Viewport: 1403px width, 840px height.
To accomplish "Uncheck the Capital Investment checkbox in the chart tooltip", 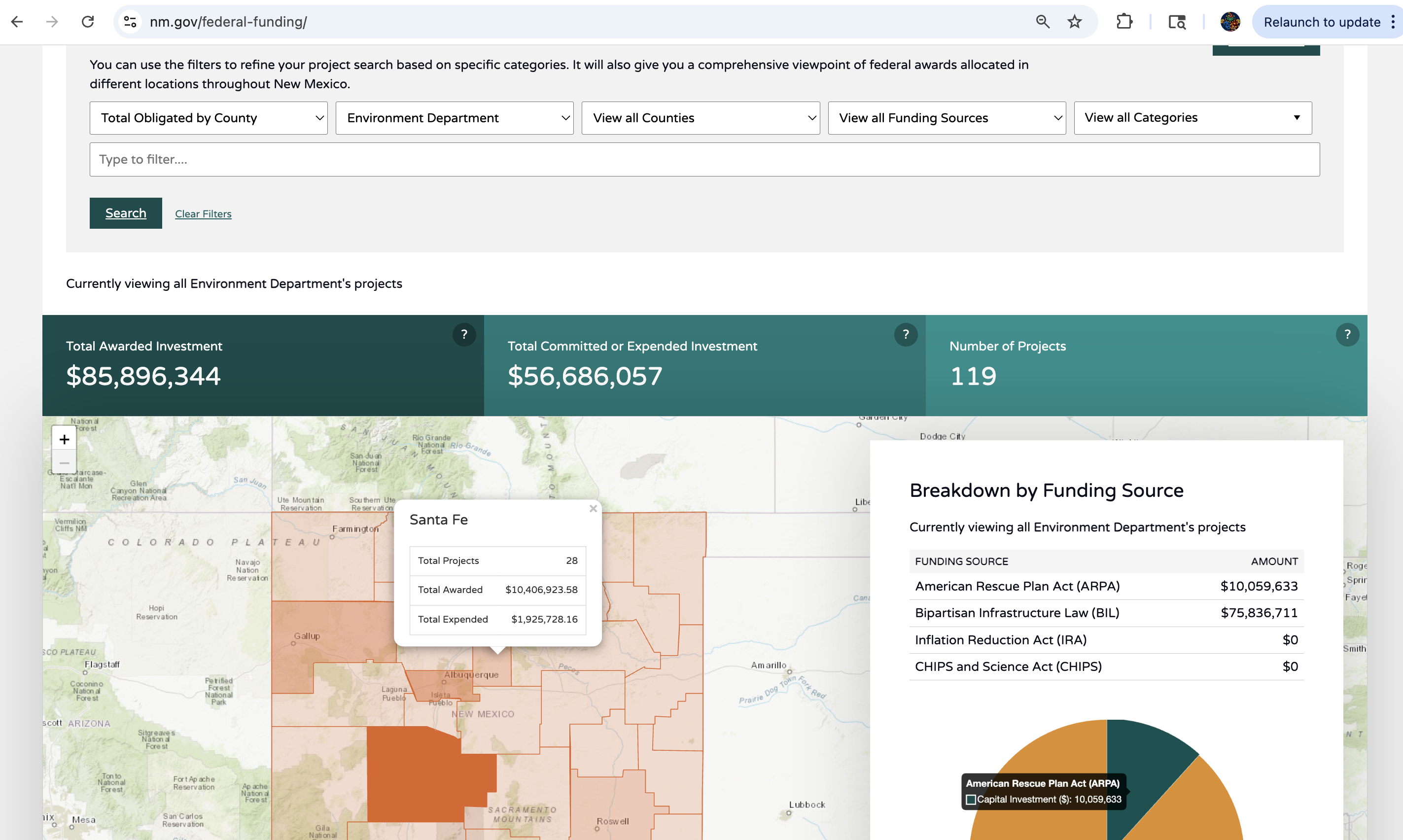I will coord(971,799).
